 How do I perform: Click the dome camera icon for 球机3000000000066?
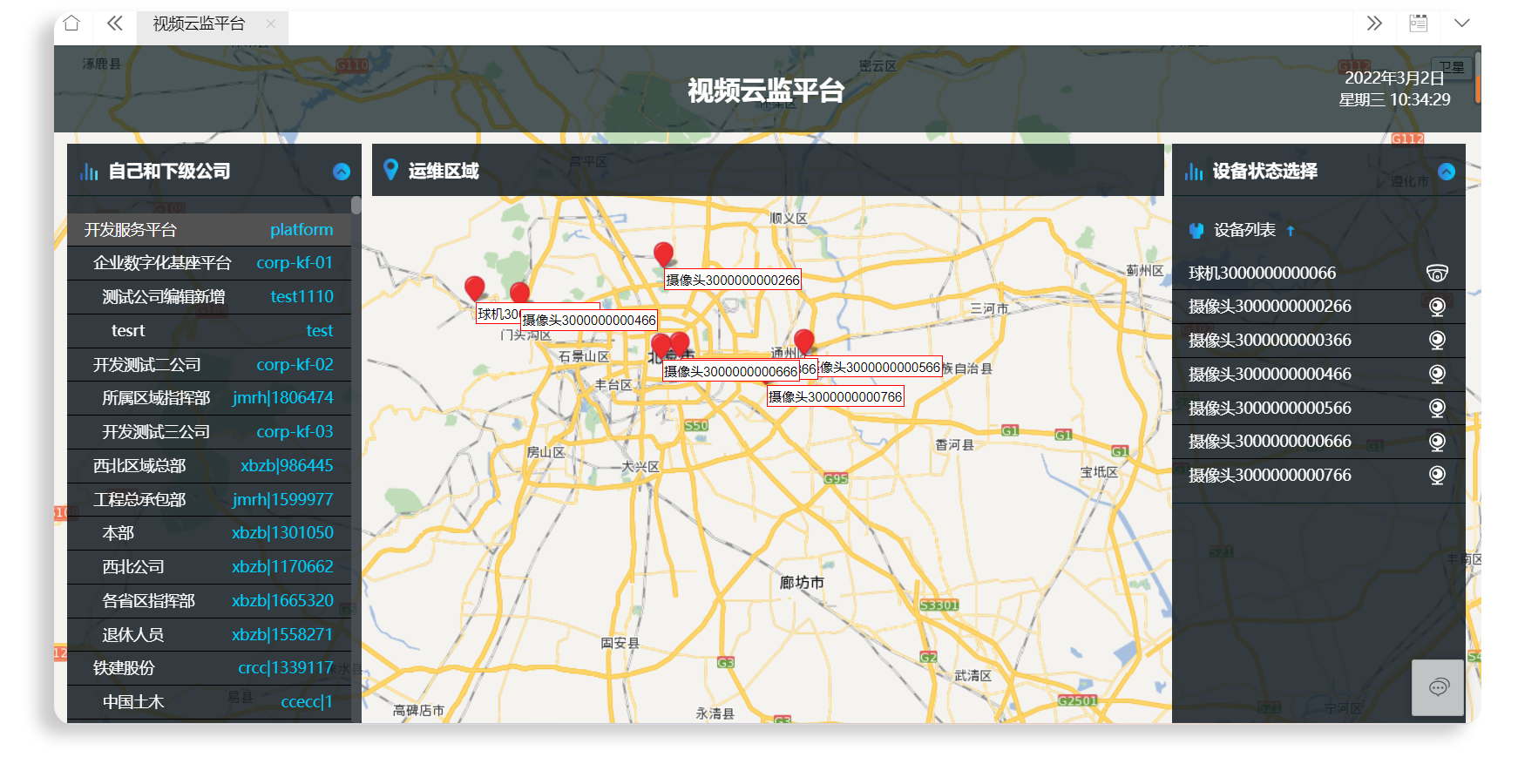1437,274
